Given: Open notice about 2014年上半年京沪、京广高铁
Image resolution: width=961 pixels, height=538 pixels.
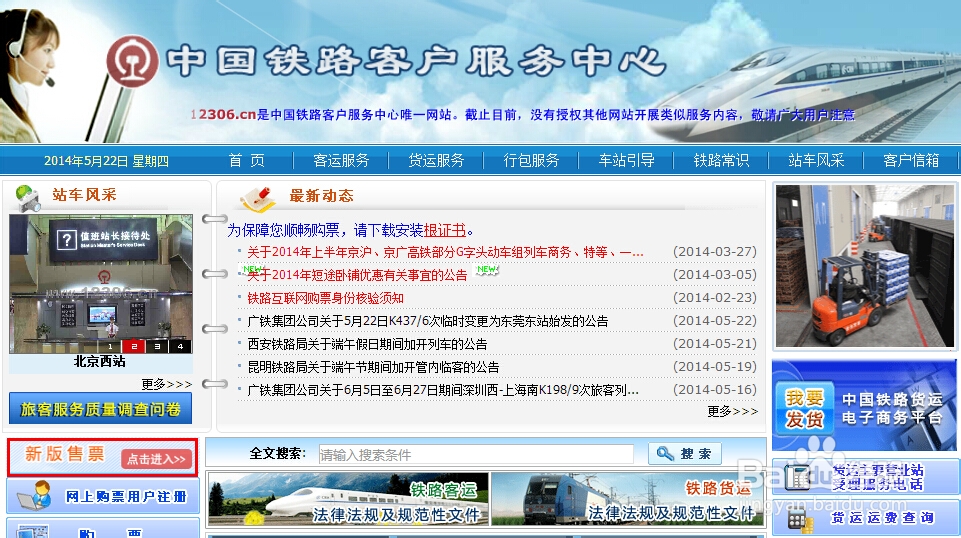Looking at the screenshot, I should [x=445, y=252].
